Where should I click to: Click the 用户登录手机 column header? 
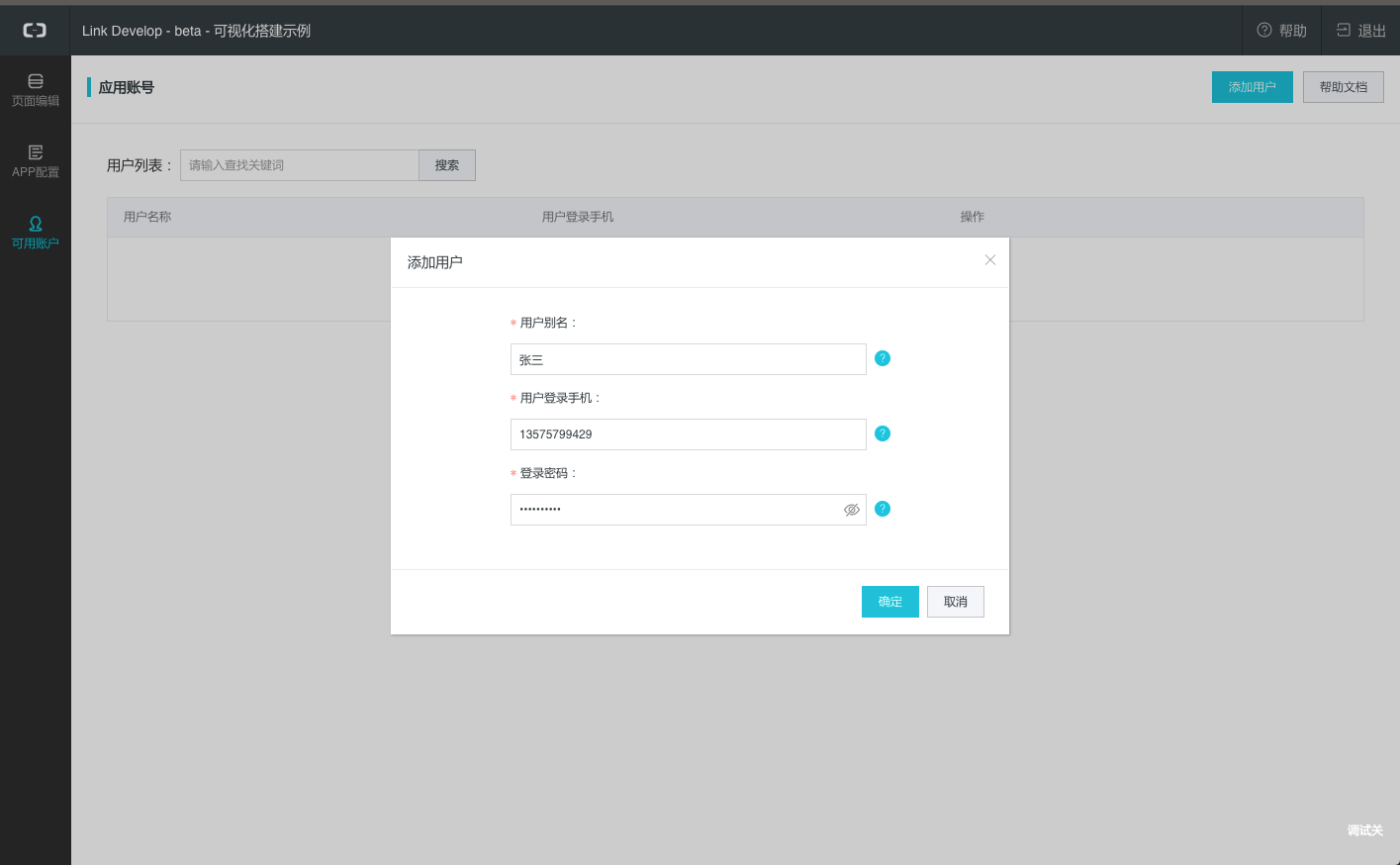[x=578, y=217]
